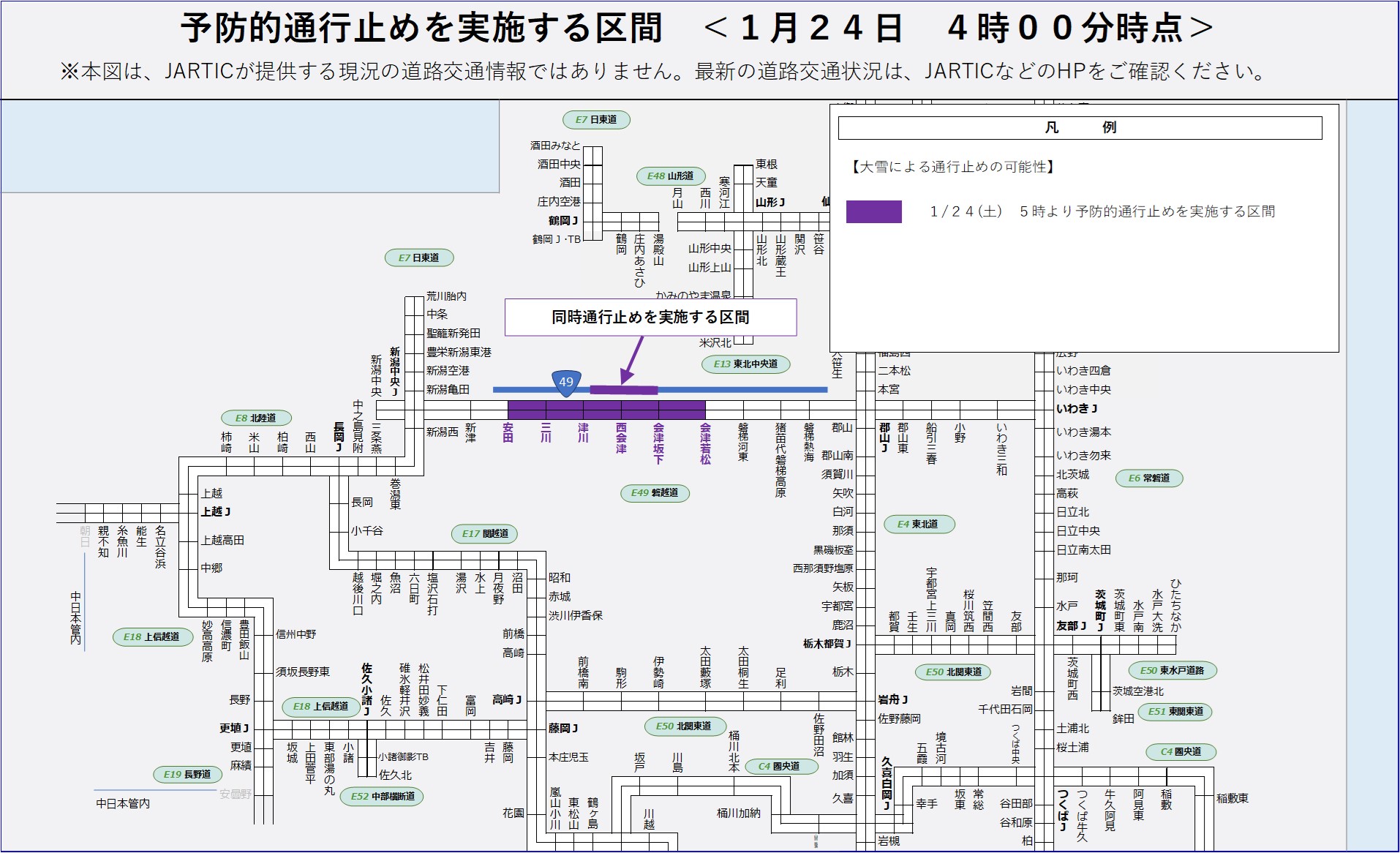Click the 郡山J junction label

click(884, 437)
